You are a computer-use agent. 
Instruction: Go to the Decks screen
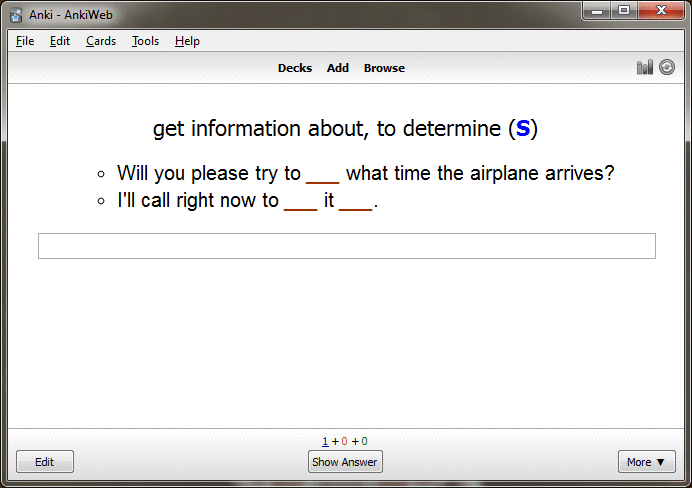(294, 68)
